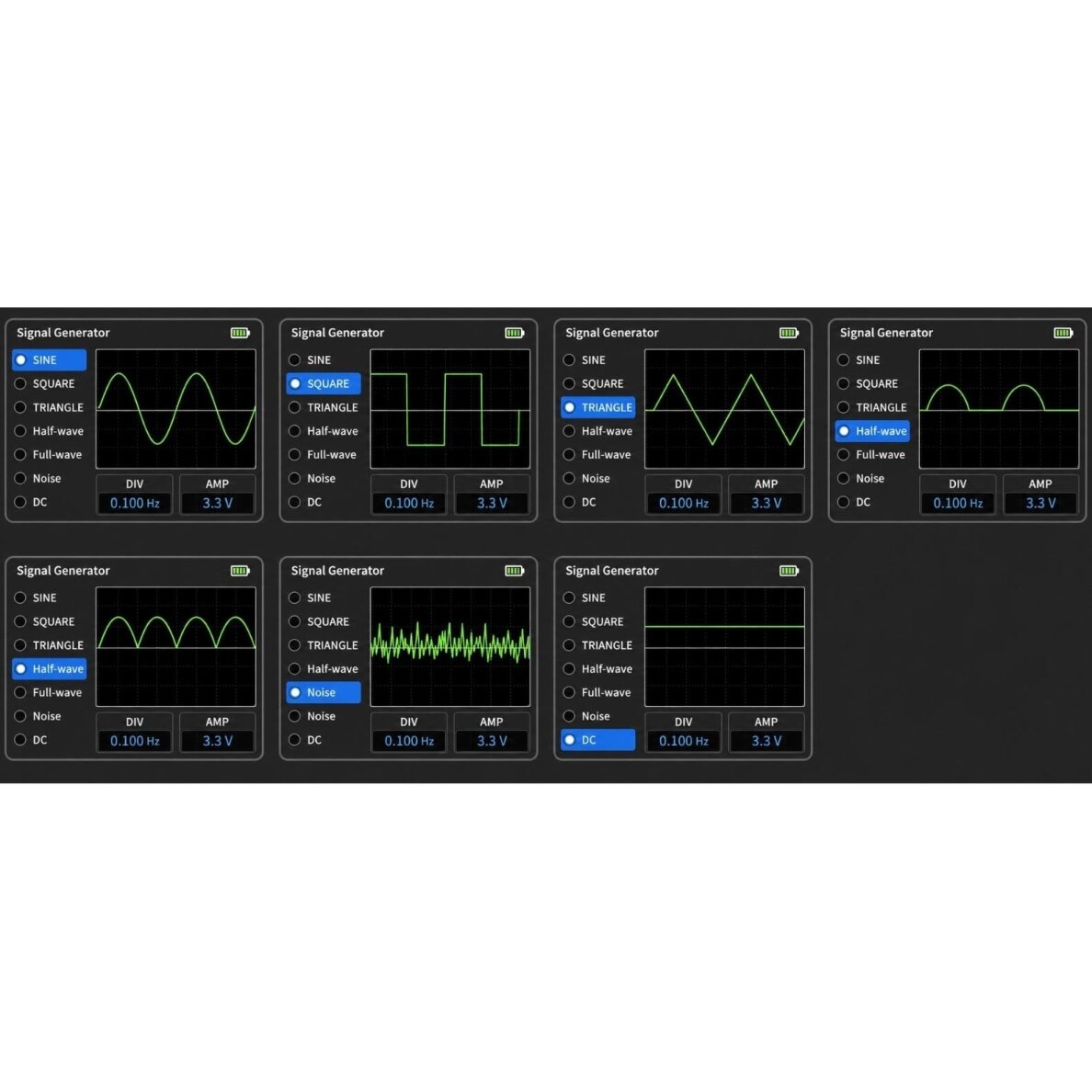
Task: Click the preview showing four rectified arches
Action: 176,647
